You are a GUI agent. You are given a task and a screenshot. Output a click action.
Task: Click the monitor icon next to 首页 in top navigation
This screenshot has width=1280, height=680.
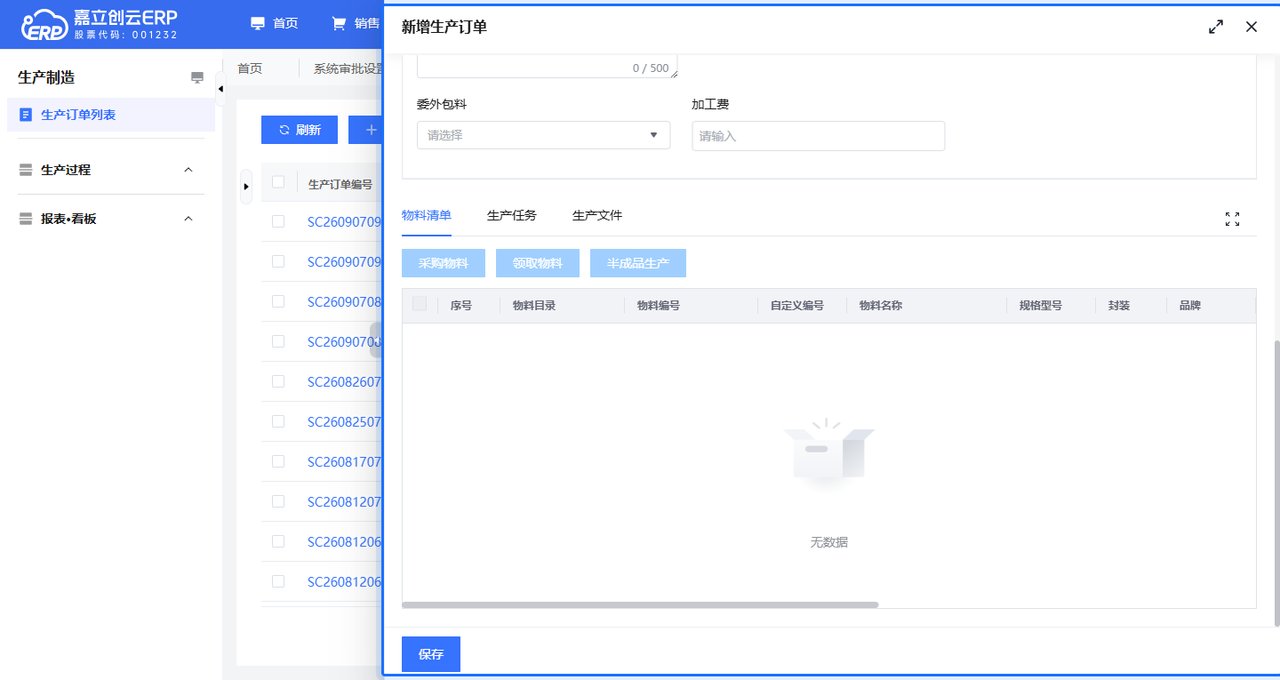coord(258,23)
